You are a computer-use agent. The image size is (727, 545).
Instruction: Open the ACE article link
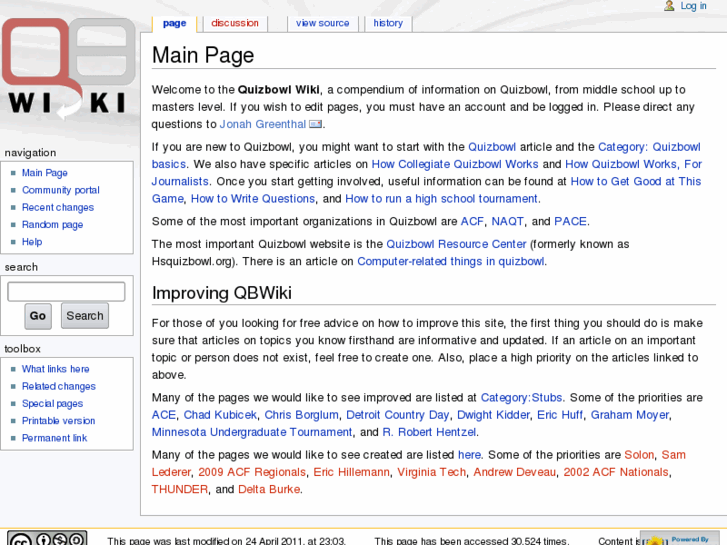164,415
